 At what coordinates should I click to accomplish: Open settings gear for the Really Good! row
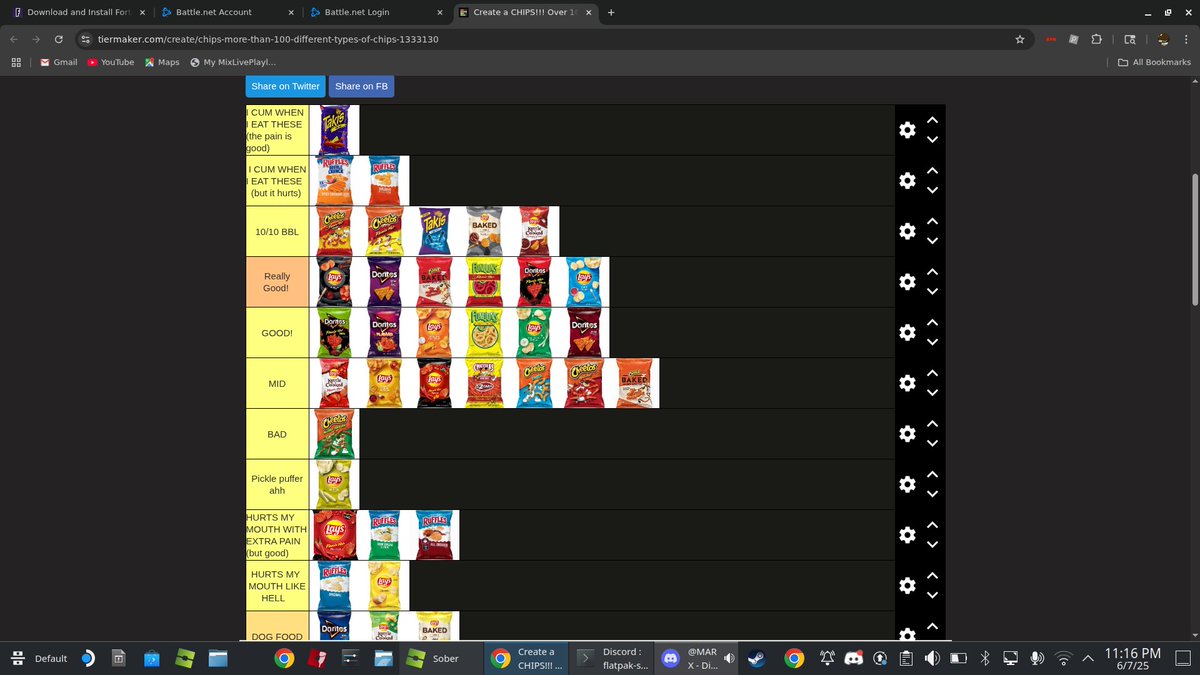click(x=907, y=282)
